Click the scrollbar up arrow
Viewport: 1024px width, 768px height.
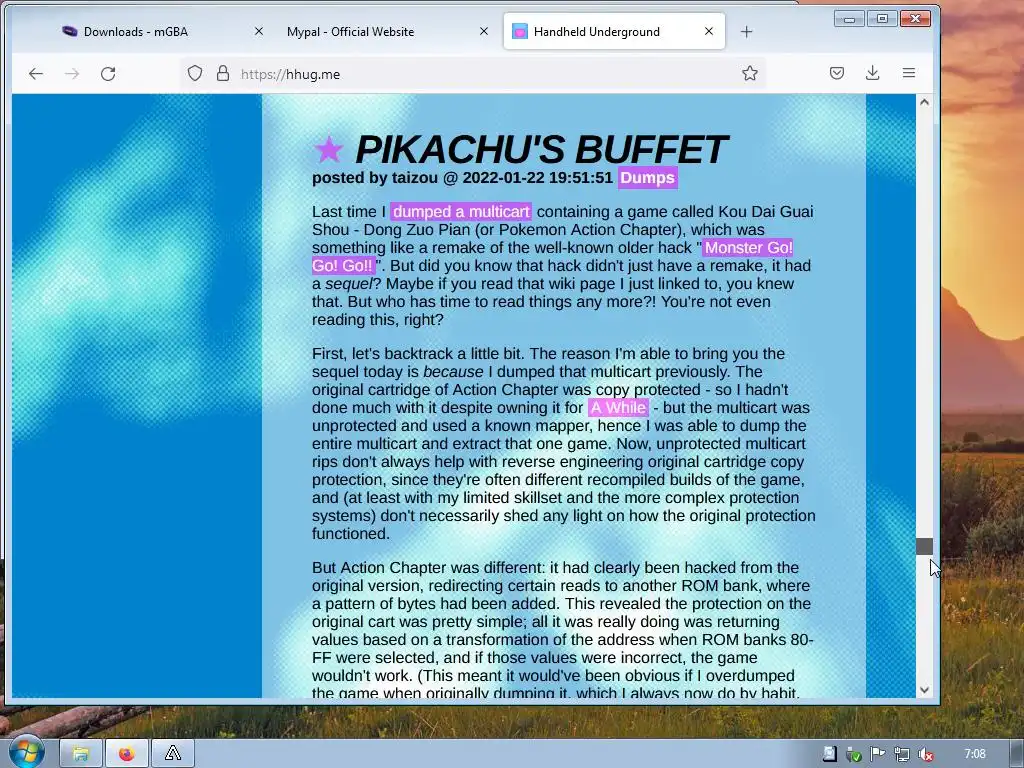tap(924, 102)
